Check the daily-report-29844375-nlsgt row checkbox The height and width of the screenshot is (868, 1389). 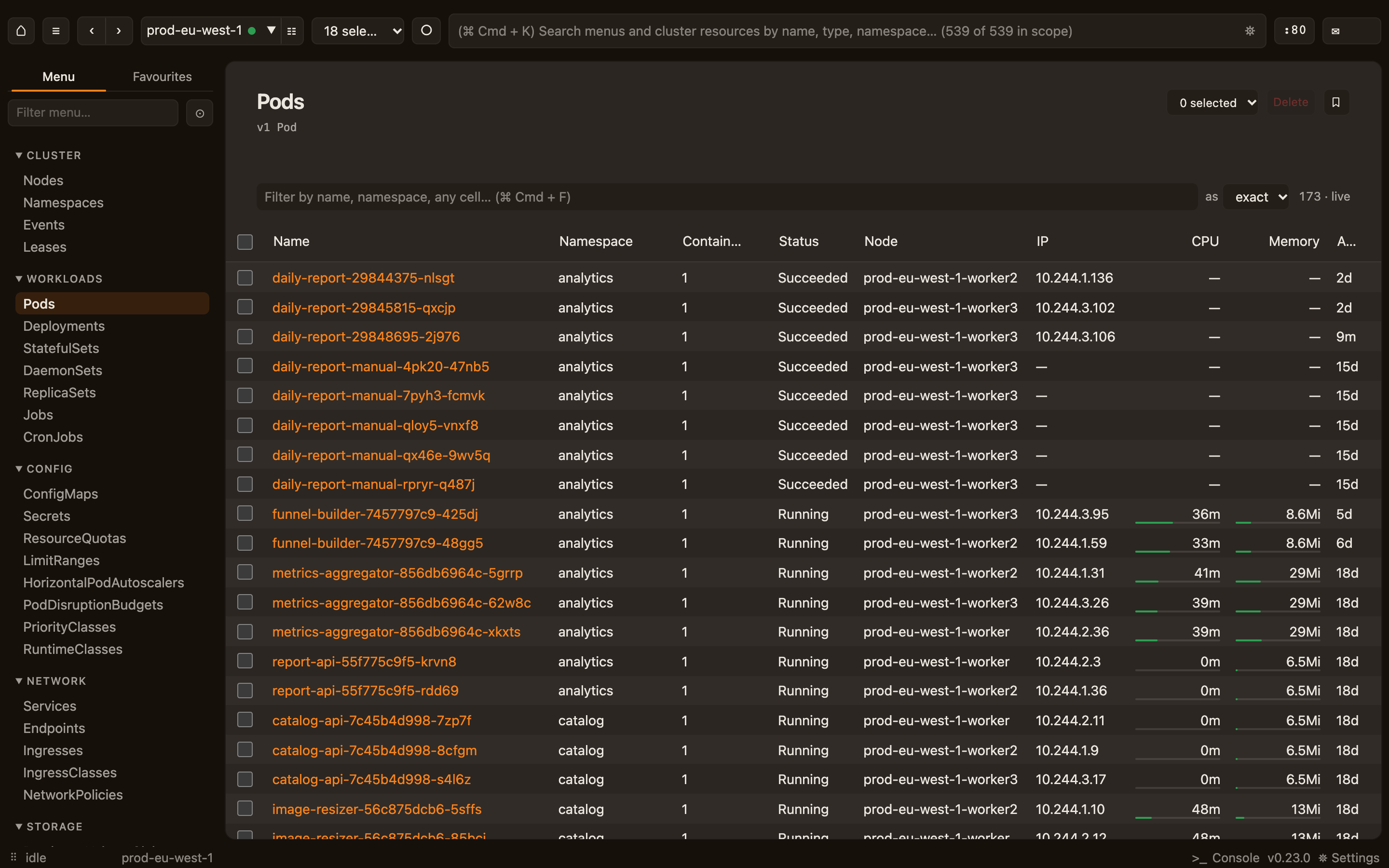(x=245, y=278)
